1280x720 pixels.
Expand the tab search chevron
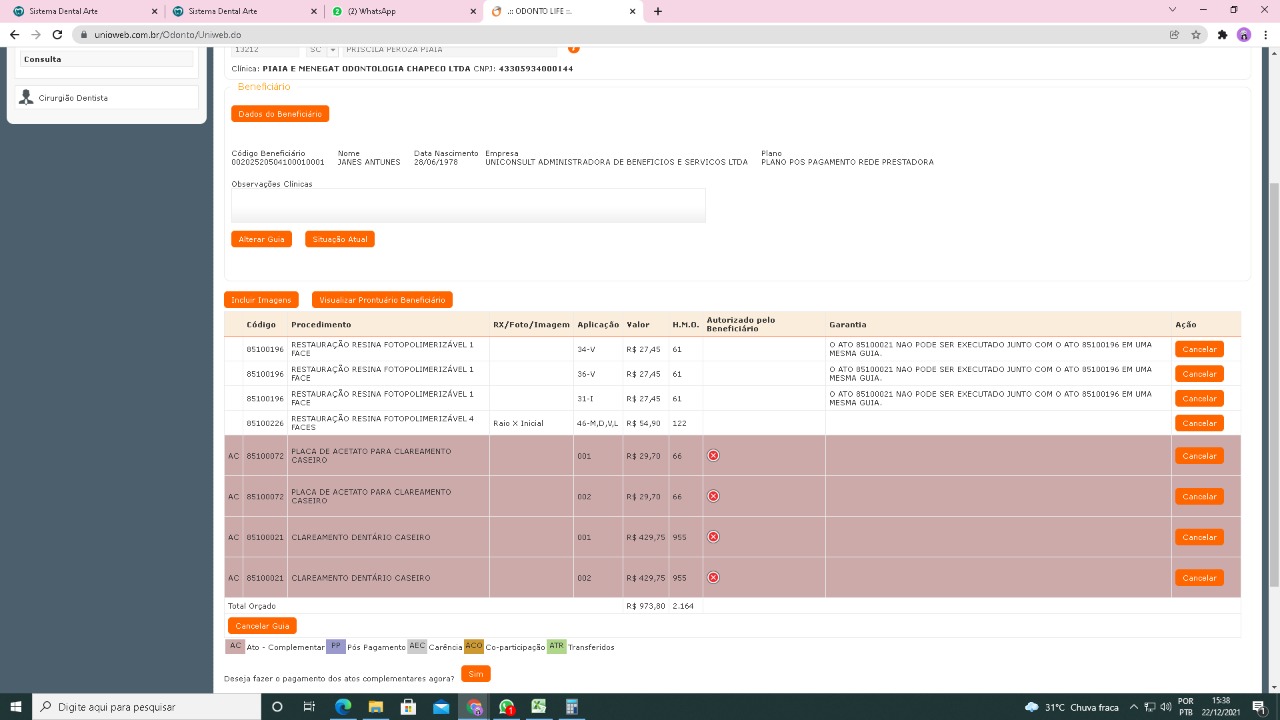click(1172, 10)
